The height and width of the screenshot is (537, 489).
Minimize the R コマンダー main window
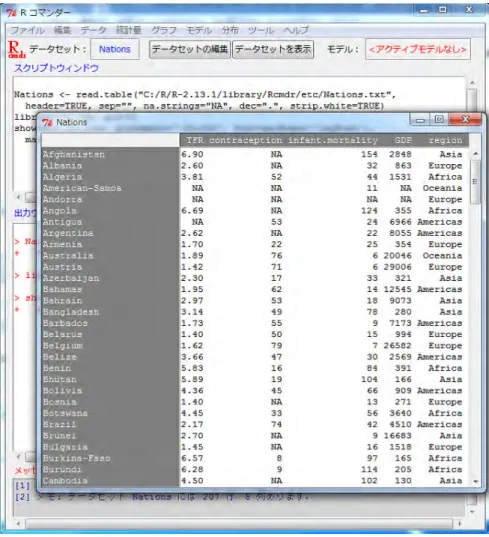coord(424,10)
